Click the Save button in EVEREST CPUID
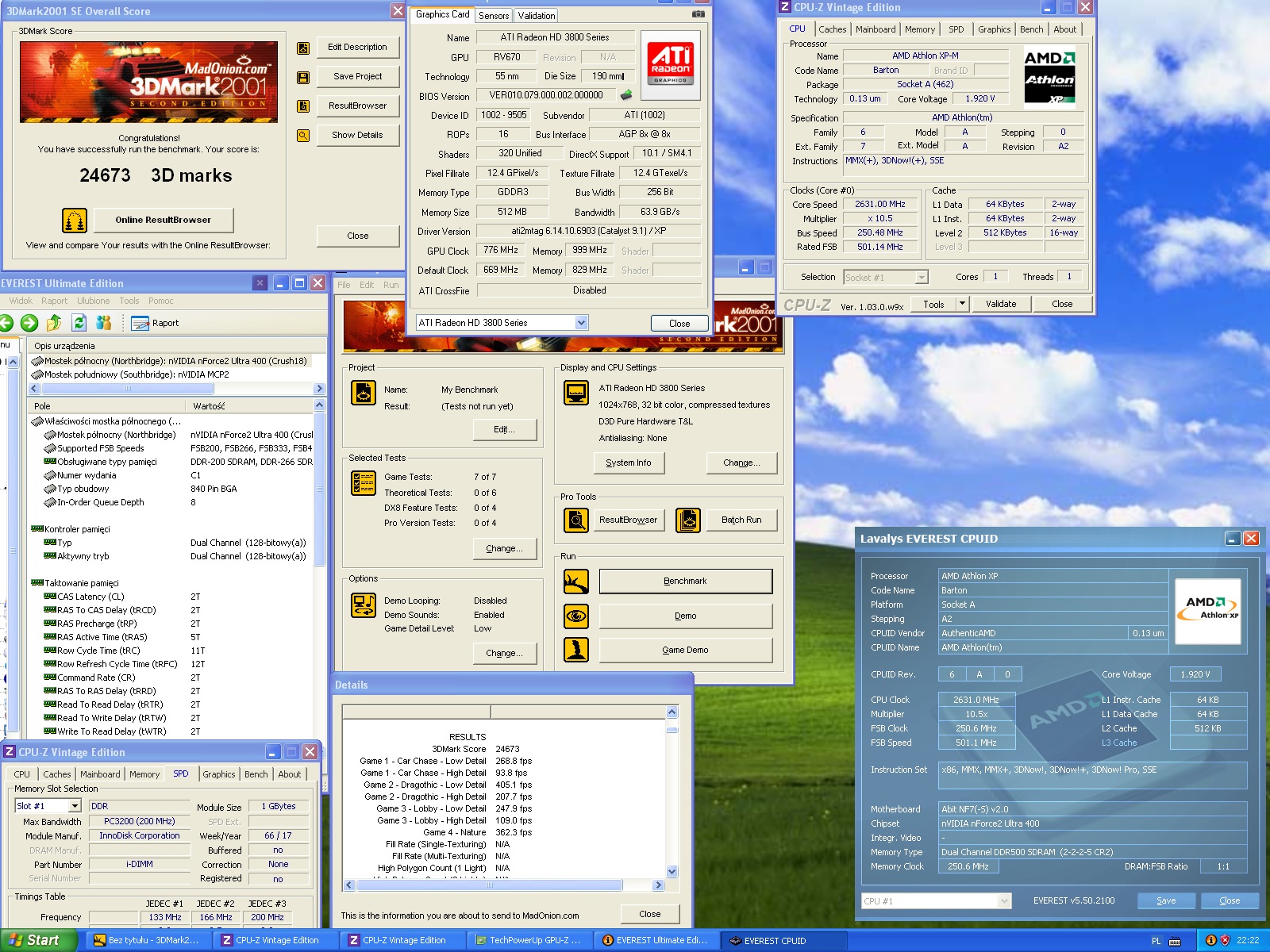The image size is (1270, 952). click(1166, 900)
